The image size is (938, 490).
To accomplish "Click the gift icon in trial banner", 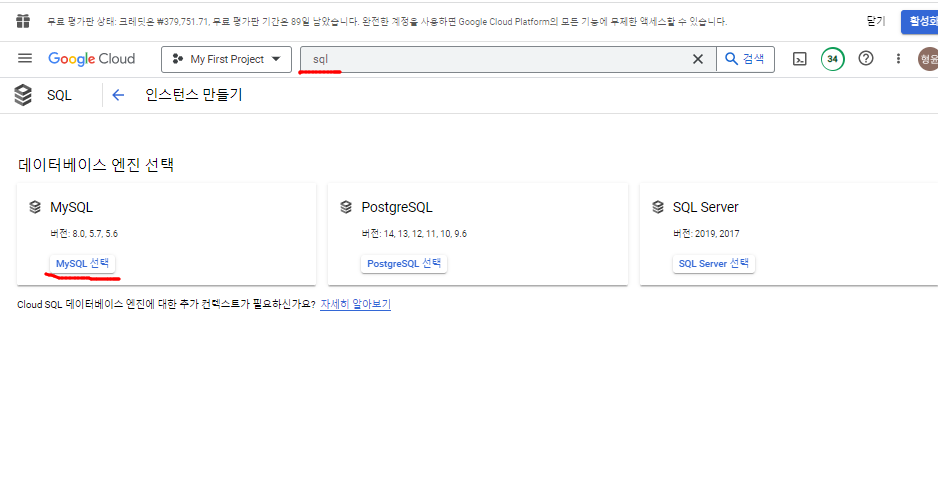I will pos(23,22).
